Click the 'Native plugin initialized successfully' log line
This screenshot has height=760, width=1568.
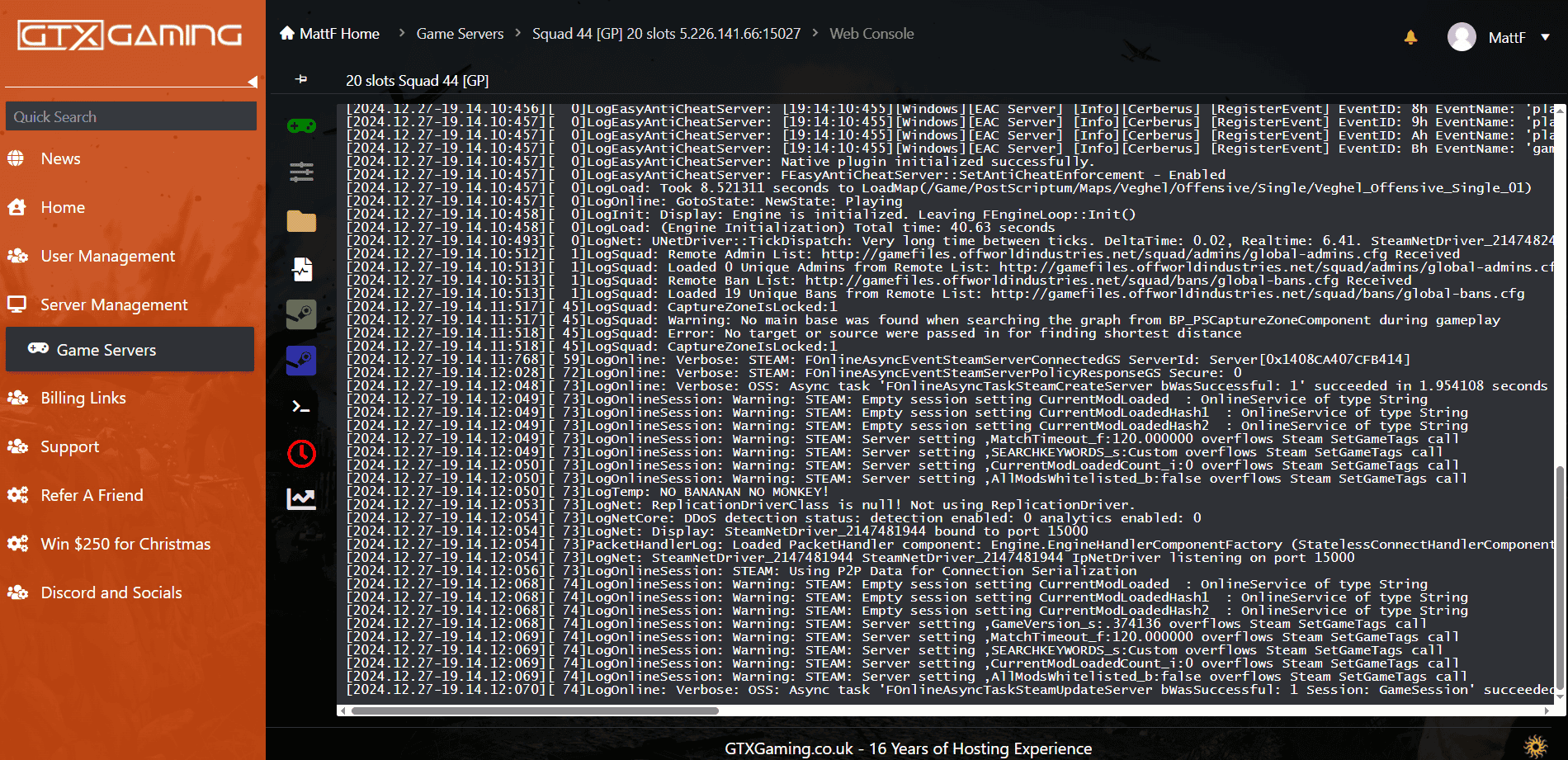pos(719,162)
